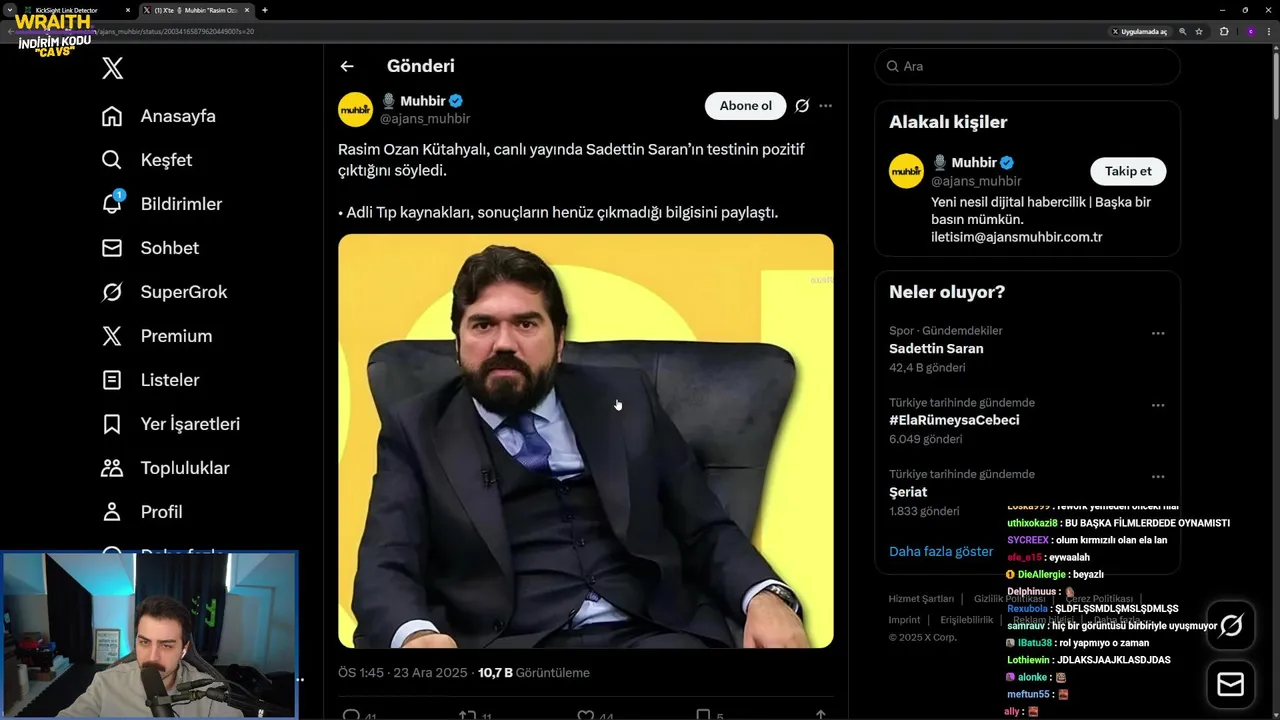Open the Anasayfa home icon
1280x720 pixels.
(x=113, y=116)
